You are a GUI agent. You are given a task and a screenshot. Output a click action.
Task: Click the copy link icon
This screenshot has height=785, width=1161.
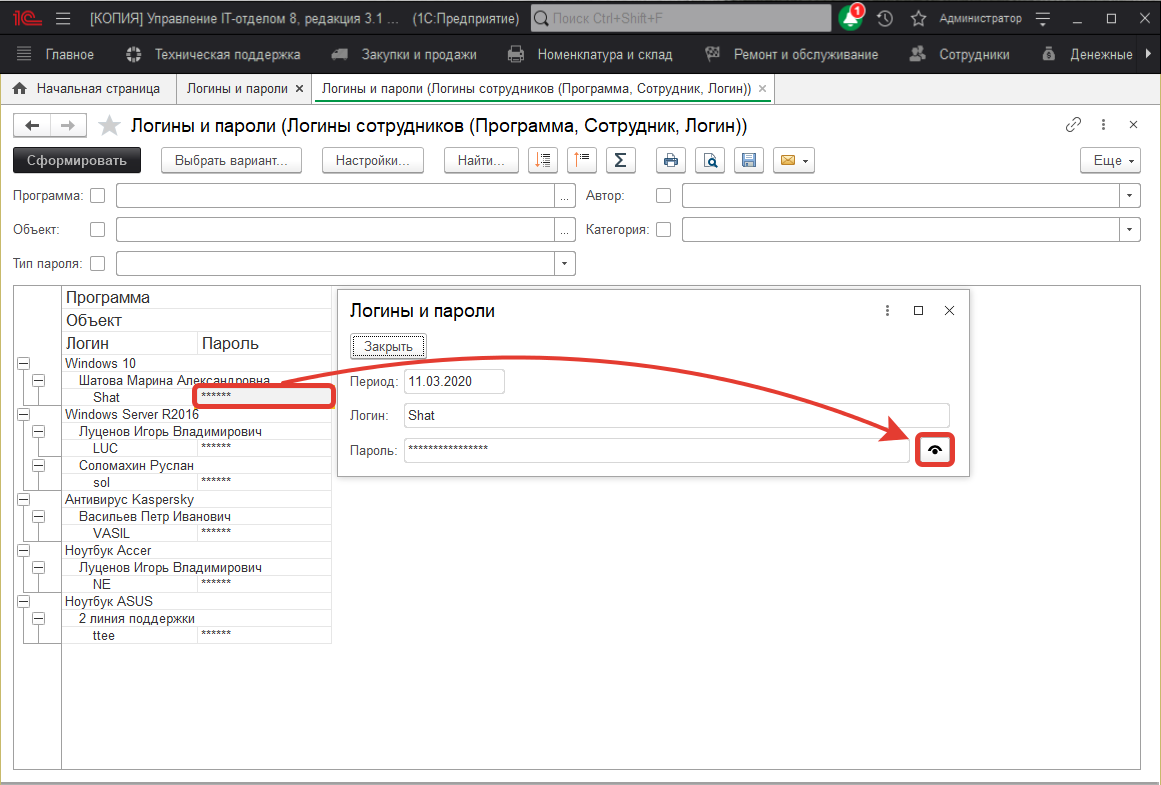click(1073, 125)
